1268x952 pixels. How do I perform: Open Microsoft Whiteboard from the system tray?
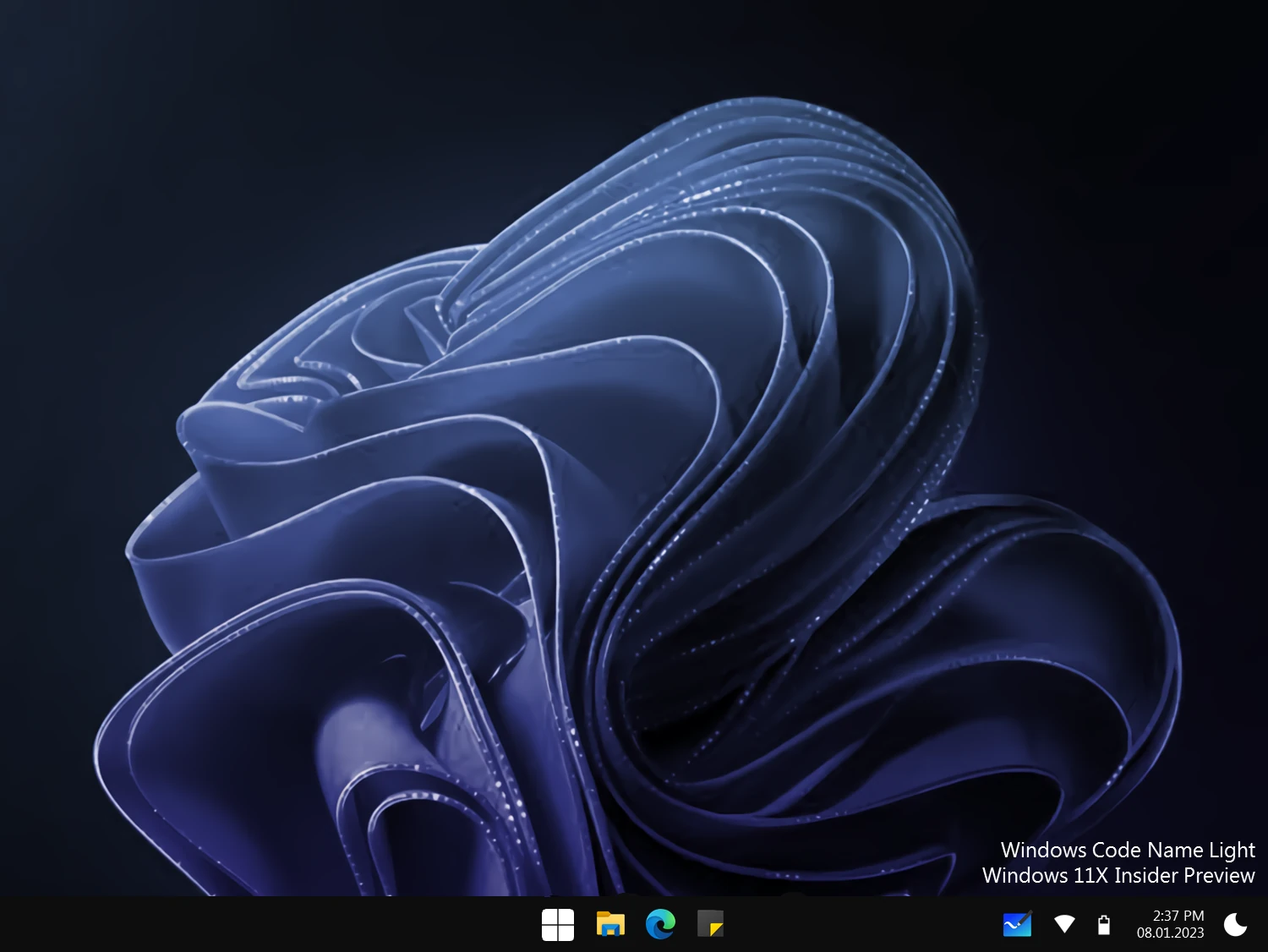tap(1018, 925)
